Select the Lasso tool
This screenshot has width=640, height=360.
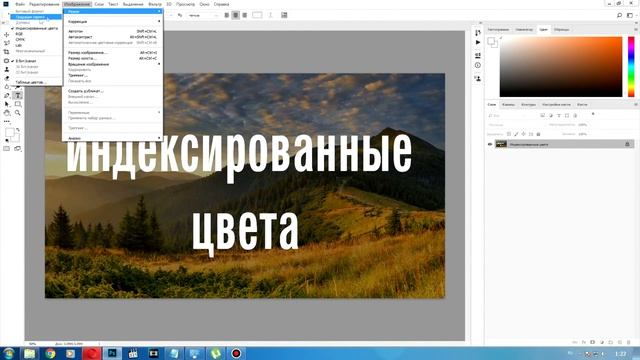pyautogui.click(x=7, y=43)
